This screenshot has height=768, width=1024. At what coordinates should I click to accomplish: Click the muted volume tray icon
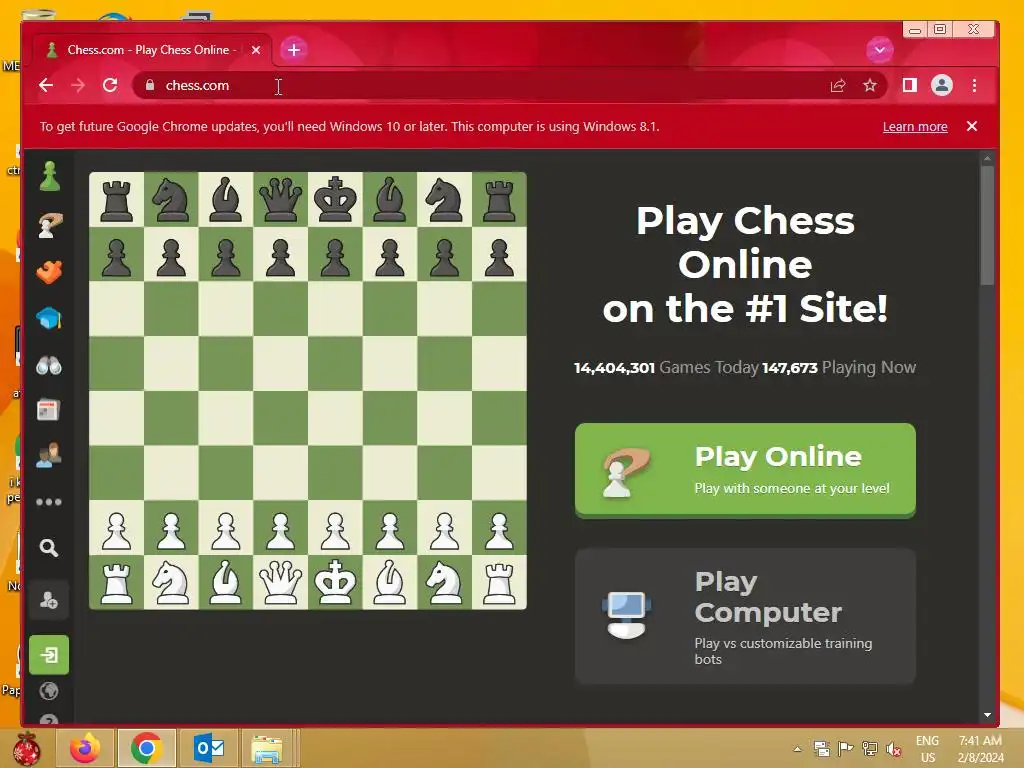[893, 749]
